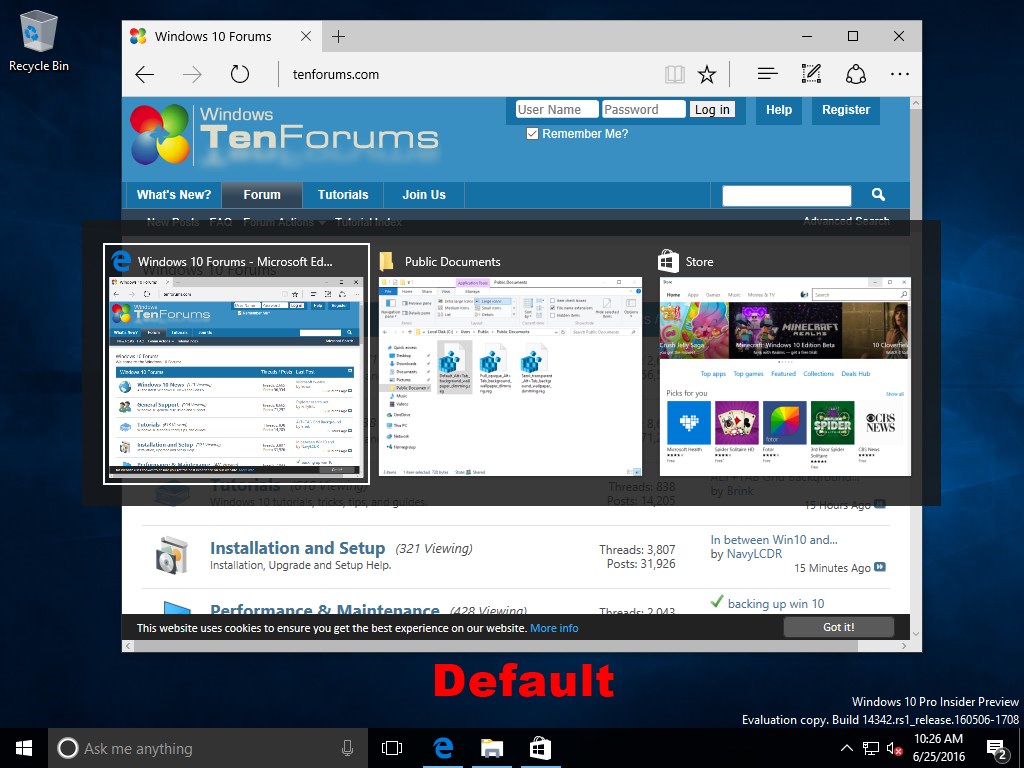
Task: Switch to the Tutorials tab
Action: pyautogui.click(x=342, y=194)
